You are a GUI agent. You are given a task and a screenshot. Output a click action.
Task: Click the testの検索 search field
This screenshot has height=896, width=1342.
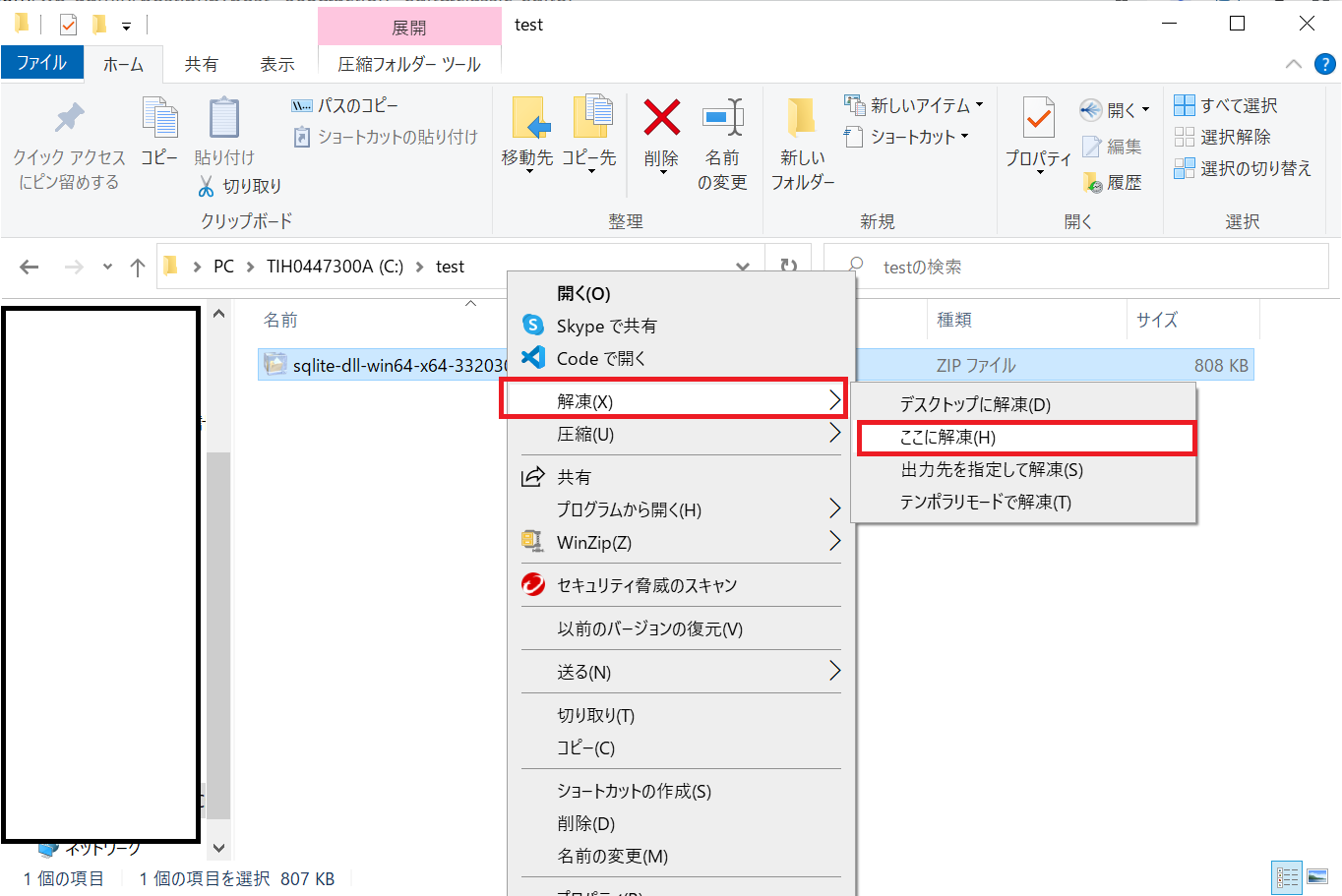1075,267
